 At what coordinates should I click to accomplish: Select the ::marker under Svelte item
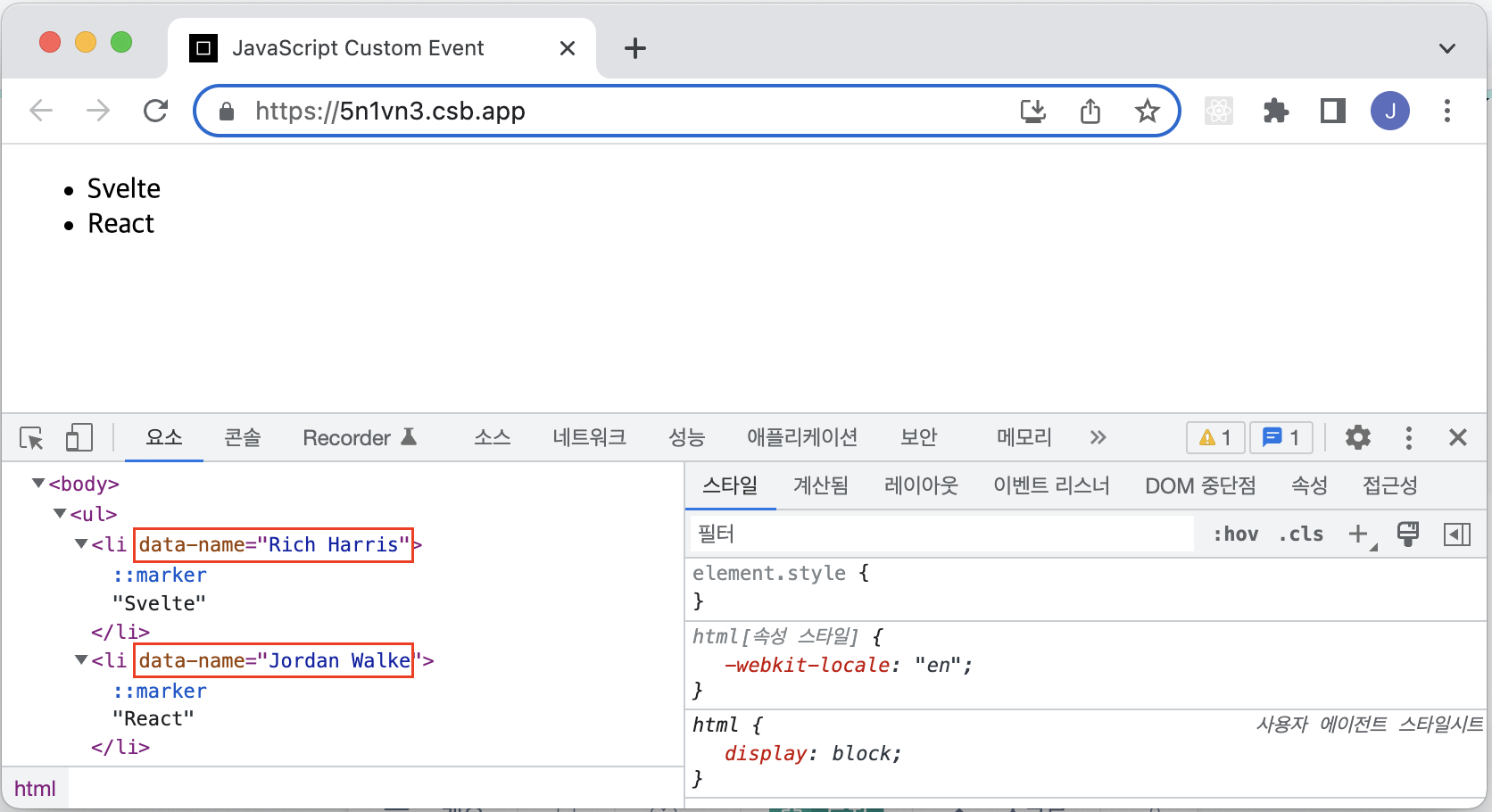(160, 575)
